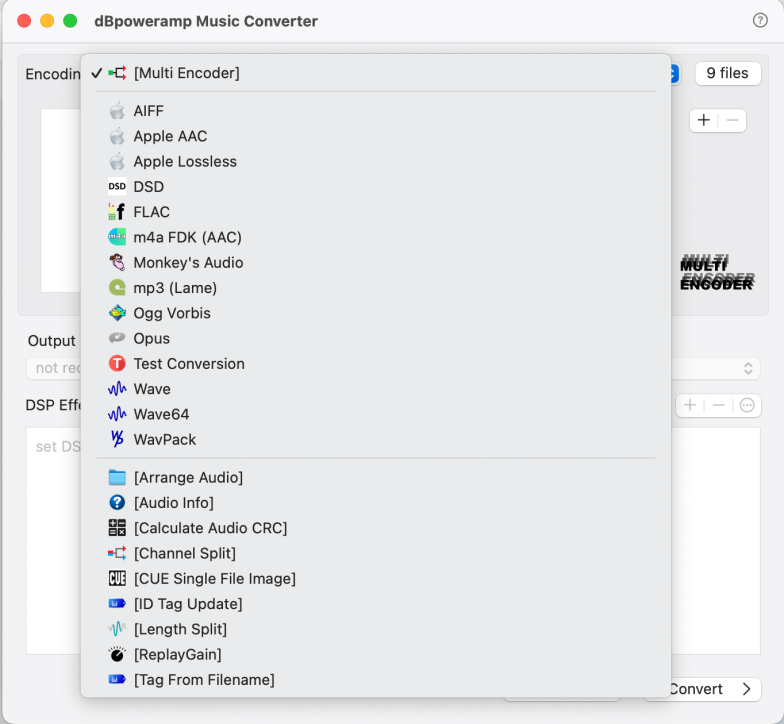Open the Output location dropdown arrows
784x724 pixels.
click(748, 368)
